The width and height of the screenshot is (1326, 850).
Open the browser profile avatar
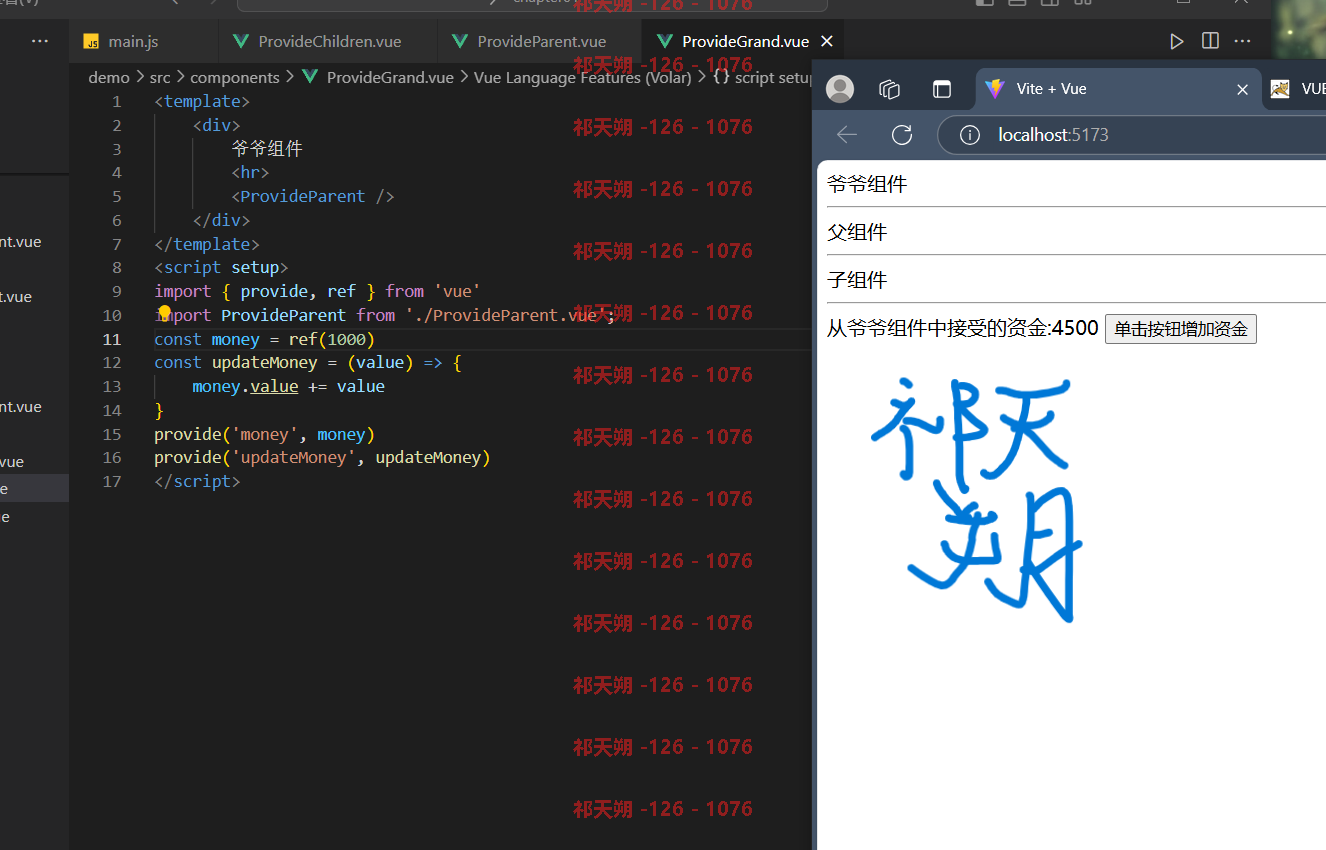click(841, 89)
